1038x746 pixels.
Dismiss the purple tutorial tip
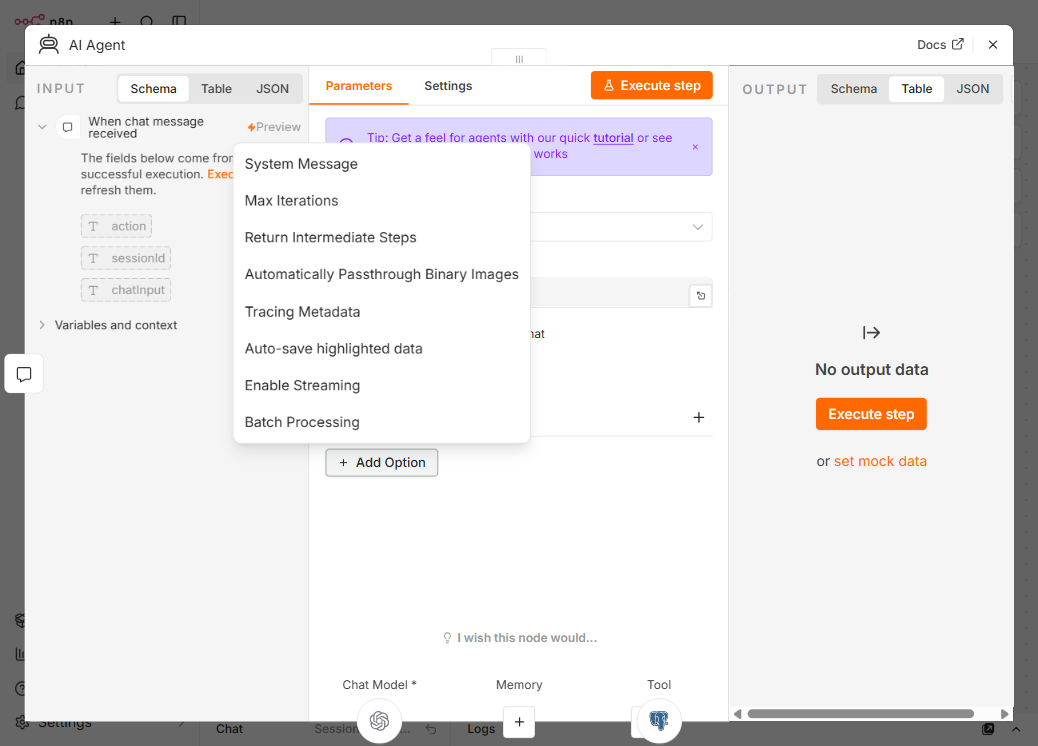tap(695, 147)
